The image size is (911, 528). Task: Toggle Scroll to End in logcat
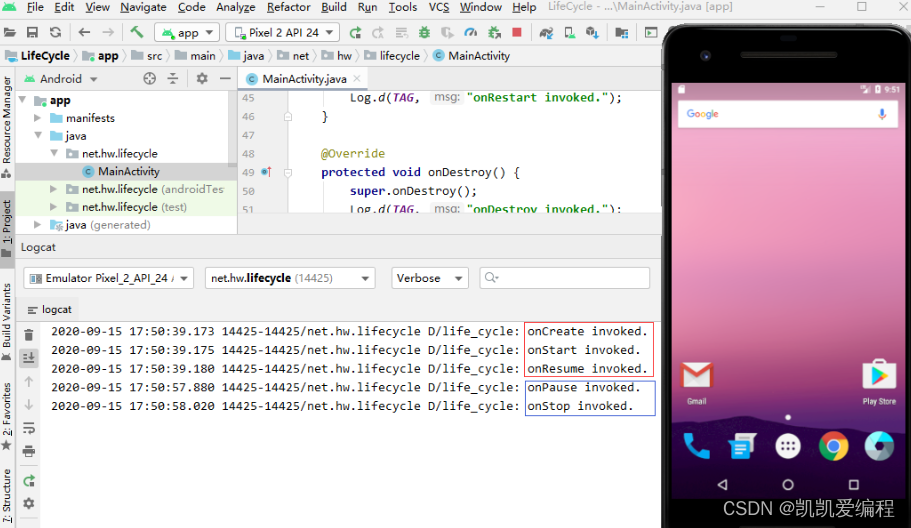point(29,358)
